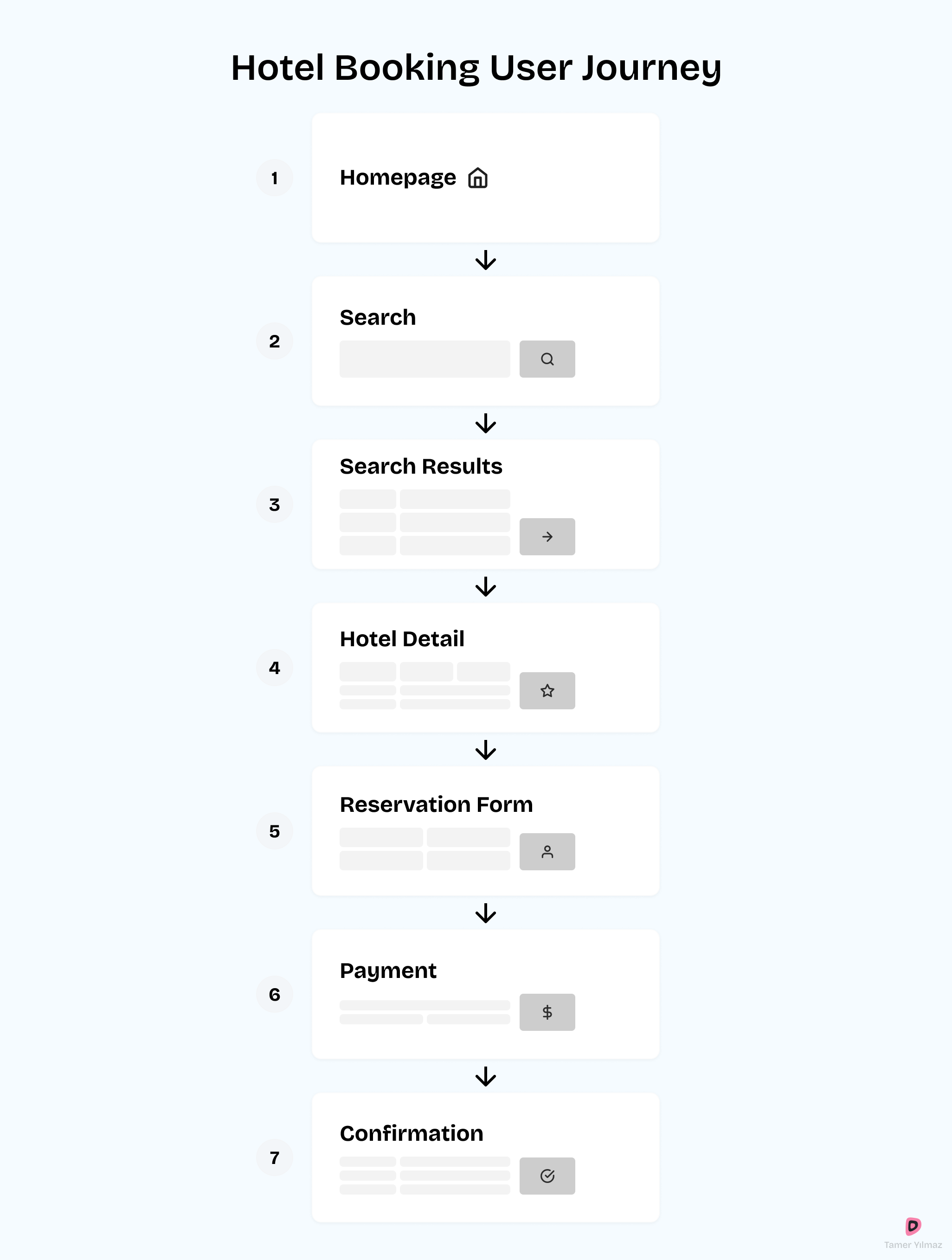
Task: Click the checkmark circle Confirmation button
Action: point(547,1176)
